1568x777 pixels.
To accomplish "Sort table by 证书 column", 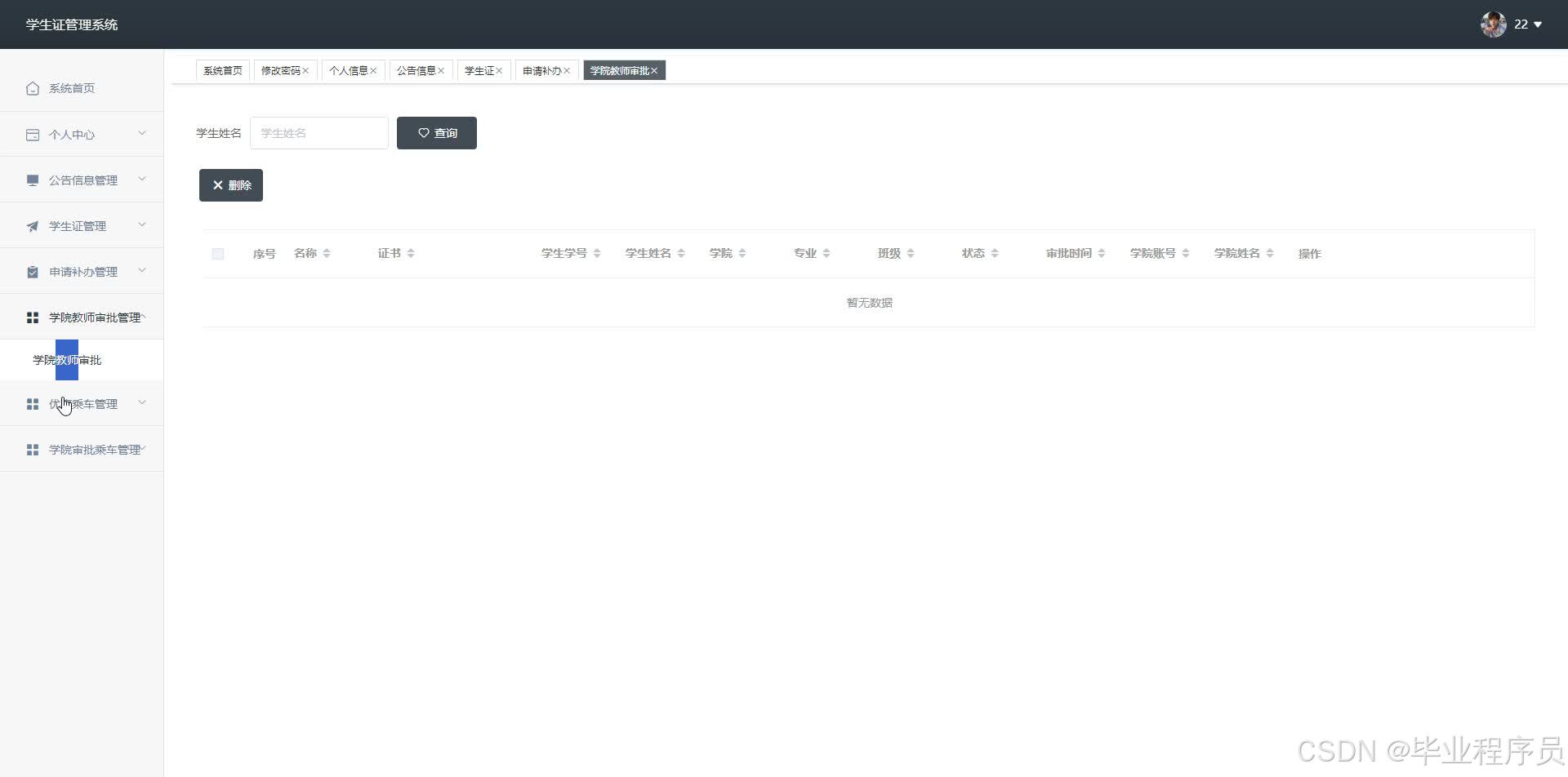I will coord(411,254).
